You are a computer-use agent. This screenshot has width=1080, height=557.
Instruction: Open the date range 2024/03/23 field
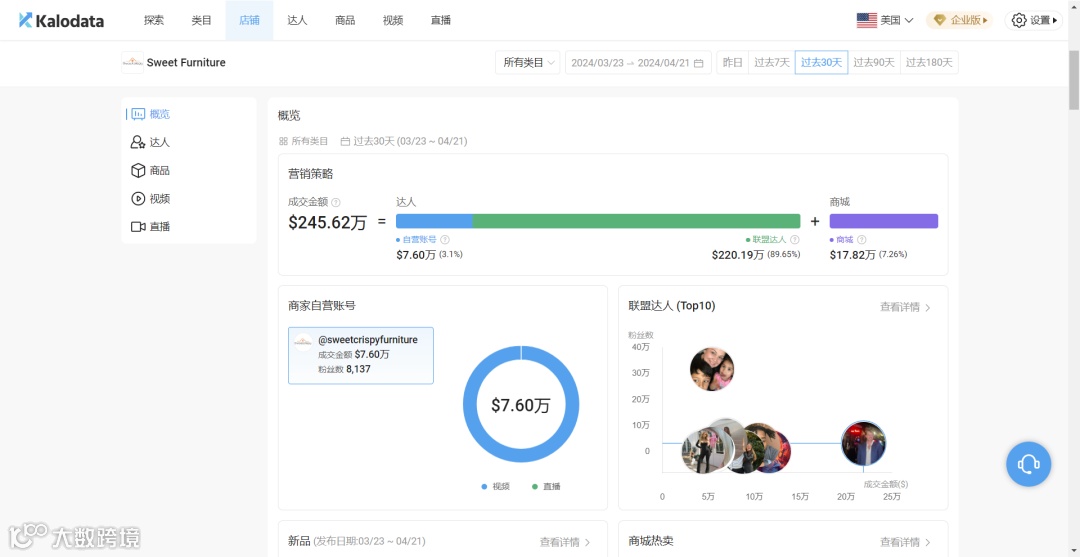click(x=638, y=63)
